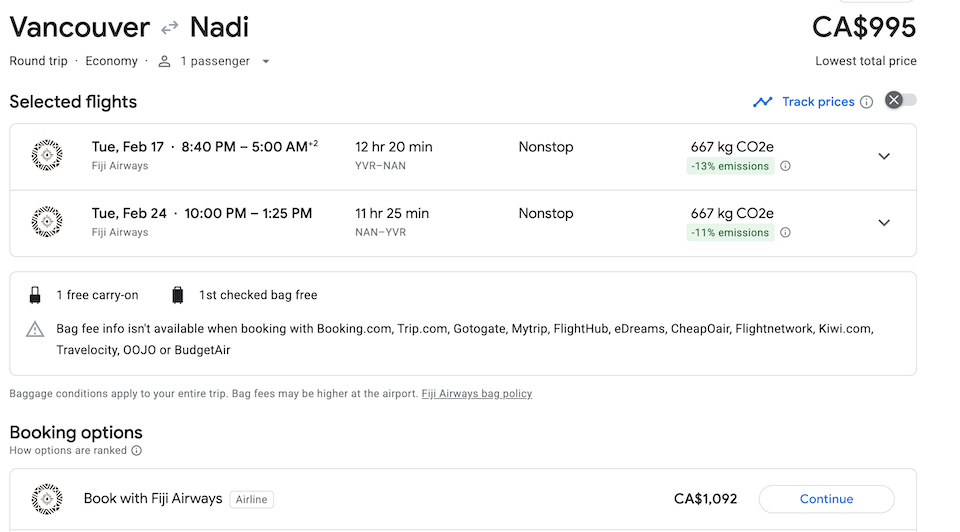Click the How options are ranked text
Screen dimensions: 960x532
coord(68,451)
